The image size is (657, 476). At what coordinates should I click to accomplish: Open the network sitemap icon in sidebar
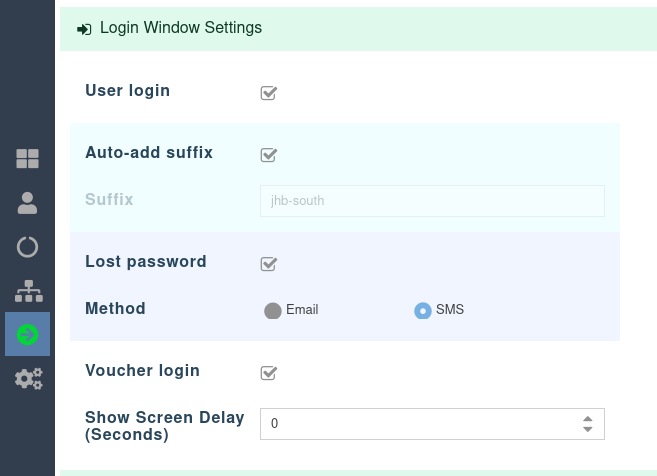(28, 291)
